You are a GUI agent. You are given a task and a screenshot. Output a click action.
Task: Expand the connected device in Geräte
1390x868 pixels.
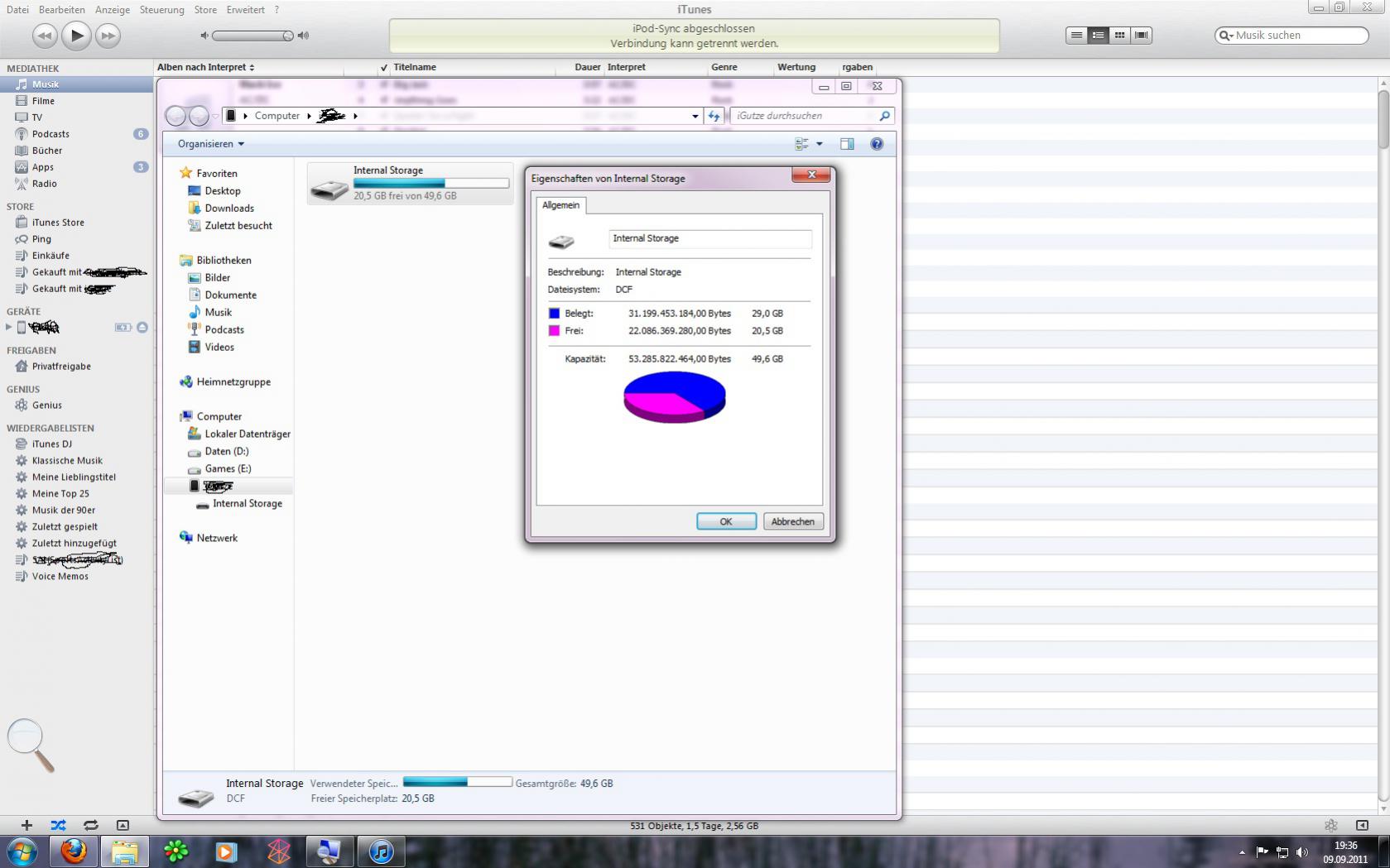9,327
